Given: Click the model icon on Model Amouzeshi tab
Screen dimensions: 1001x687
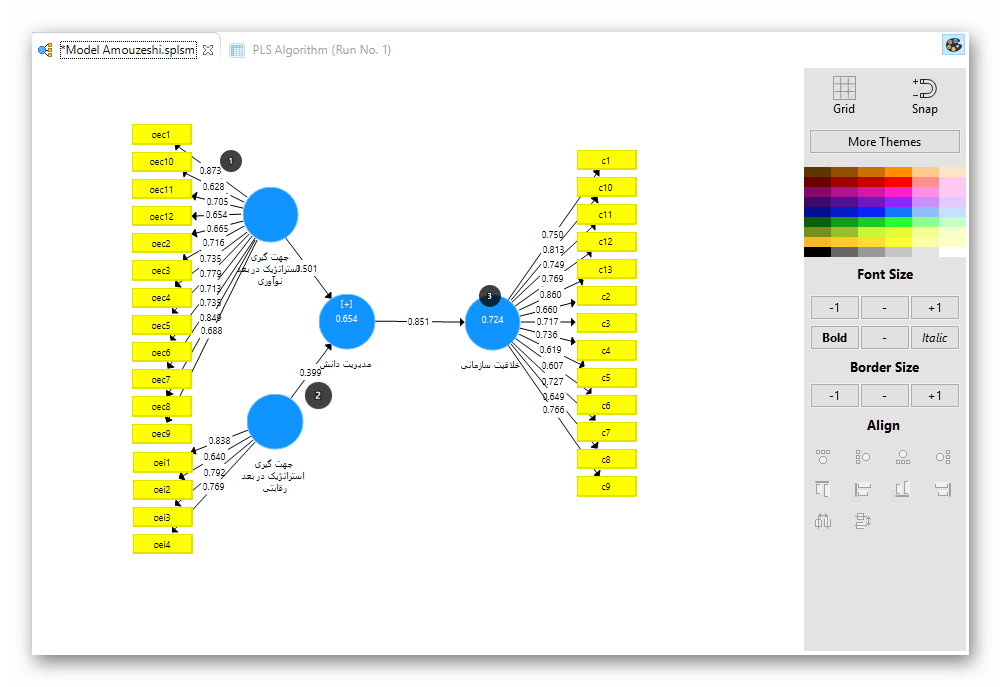Looking at the screenshot, I should [x=45, y=50].
